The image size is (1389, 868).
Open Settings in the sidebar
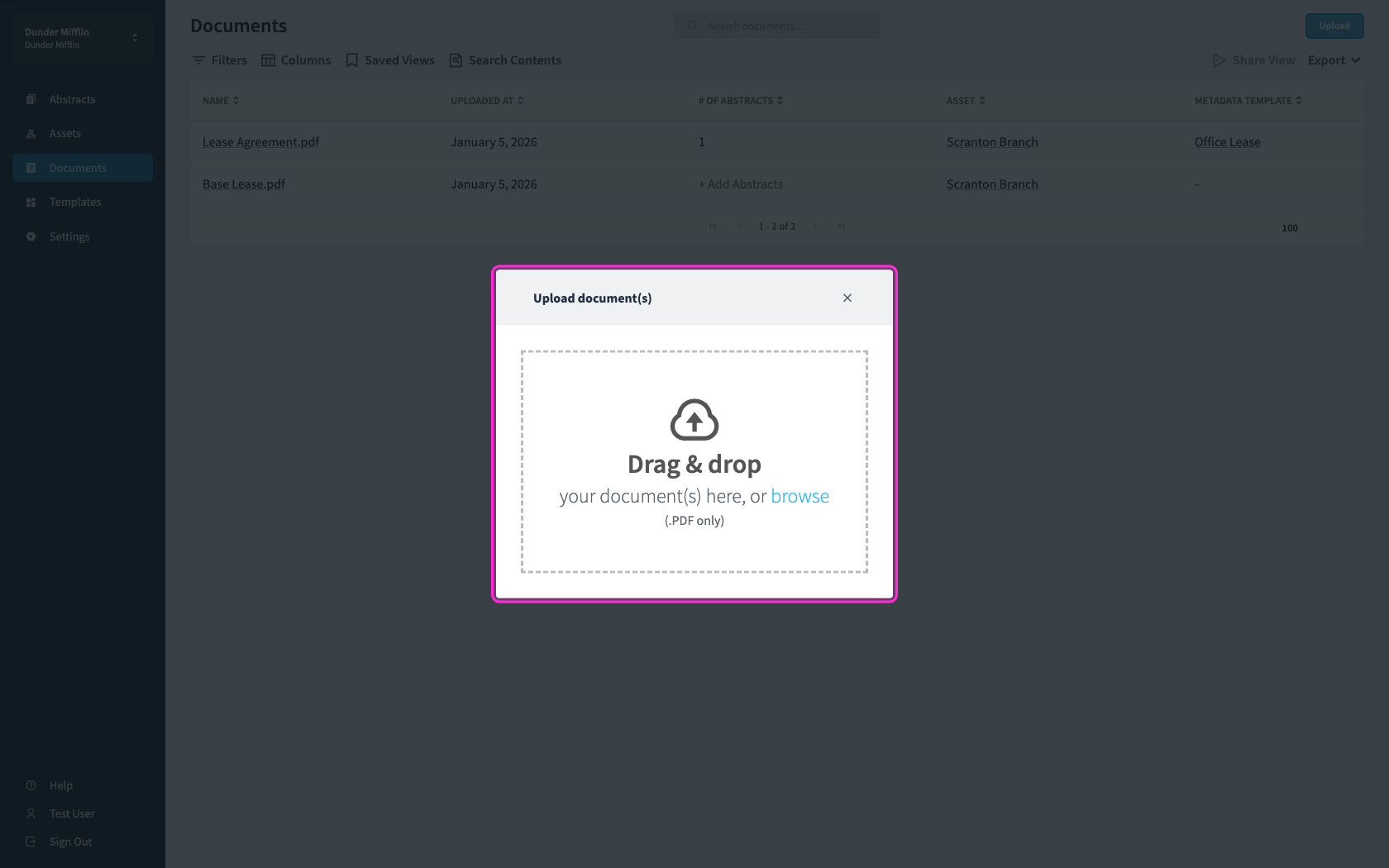tap(83, 236)
